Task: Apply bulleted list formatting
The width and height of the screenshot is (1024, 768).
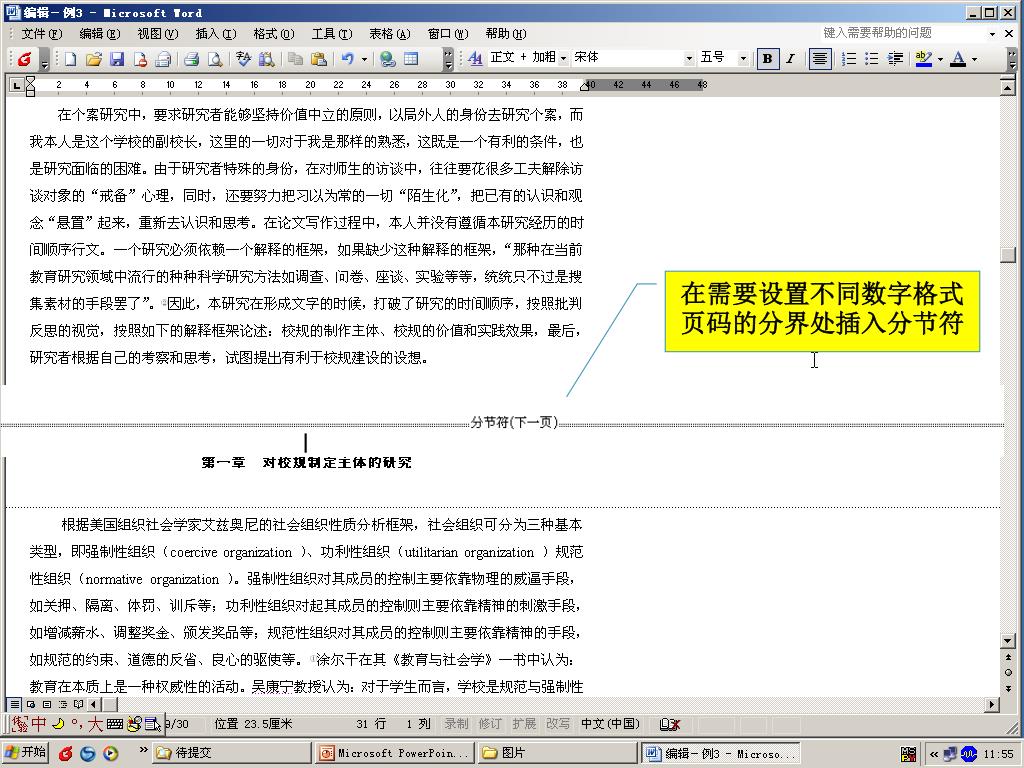Action: click(x=871, y=59)
